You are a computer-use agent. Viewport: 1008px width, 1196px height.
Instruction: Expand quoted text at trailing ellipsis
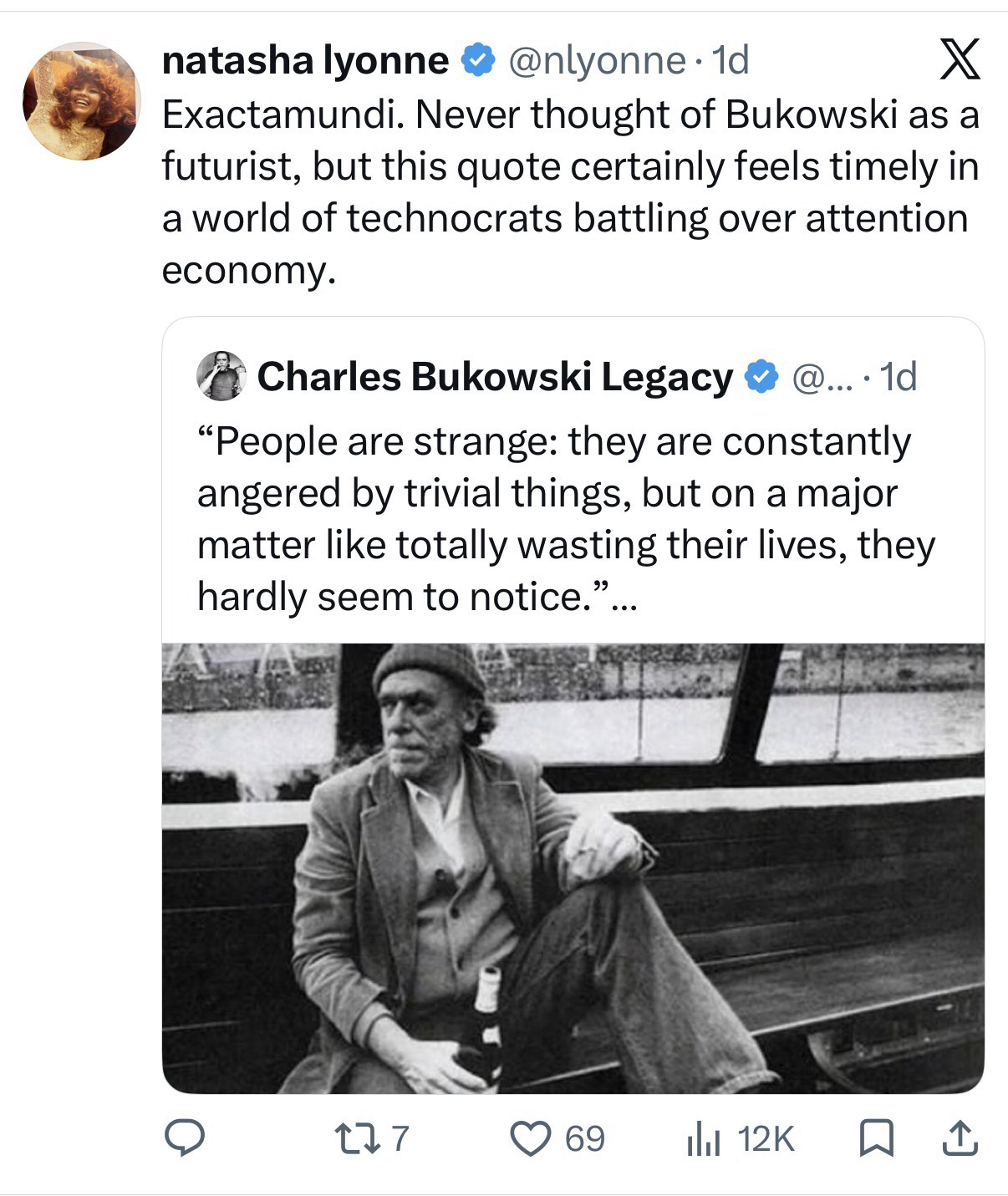[x=624, y=597]
